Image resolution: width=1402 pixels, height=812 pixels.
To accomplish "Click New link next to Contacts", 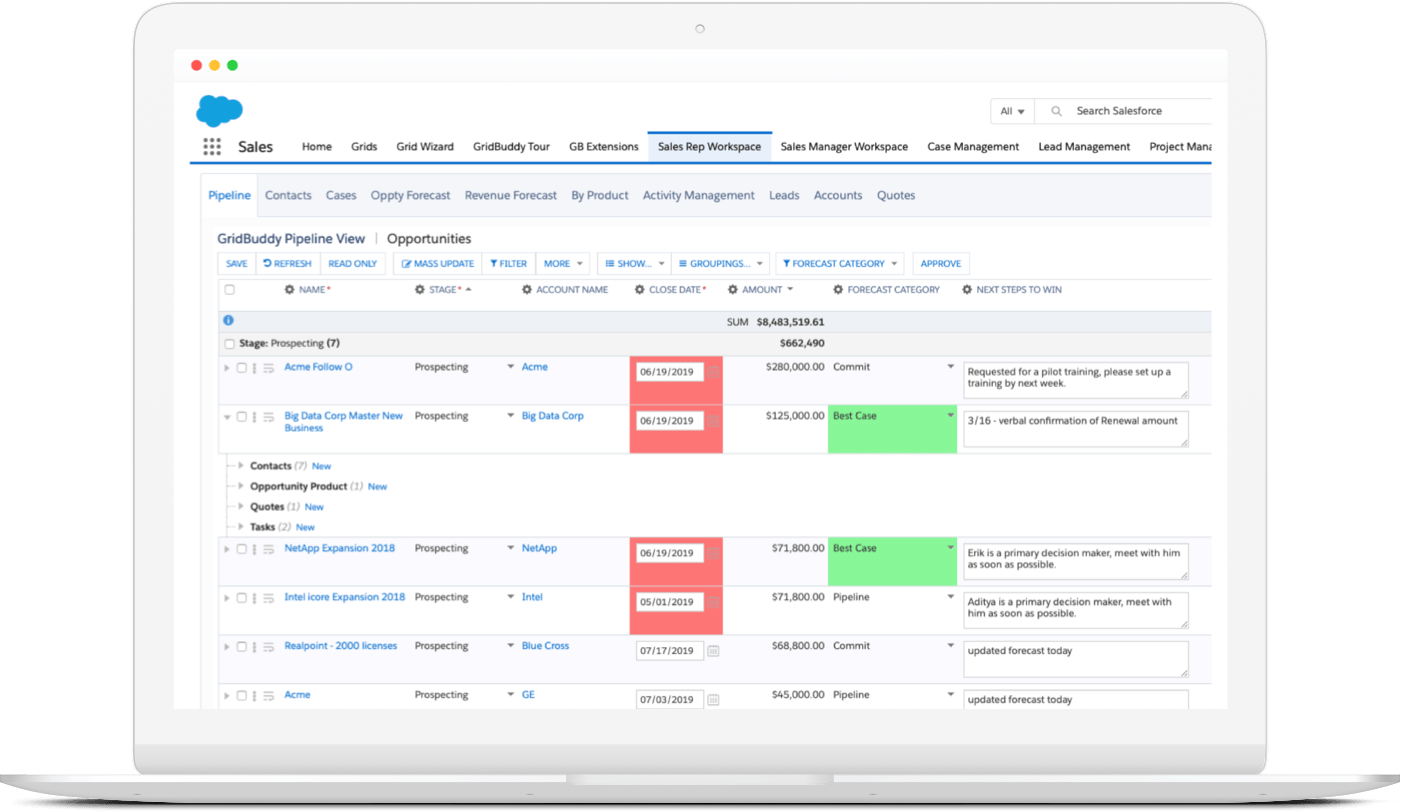I will tap(322, 467).
